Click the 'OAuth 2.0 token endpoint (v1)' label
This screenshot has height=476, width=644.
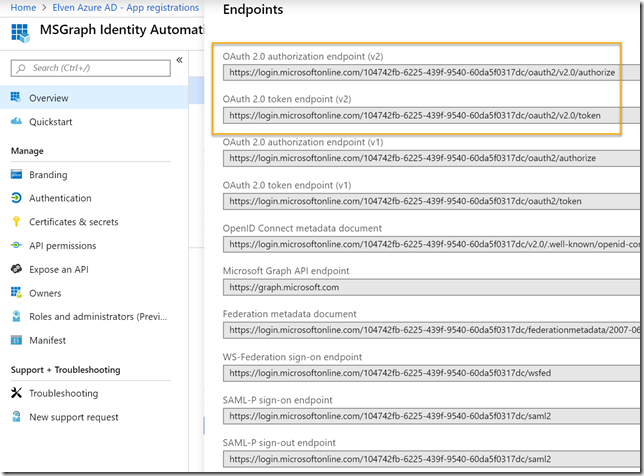point(287,185)
